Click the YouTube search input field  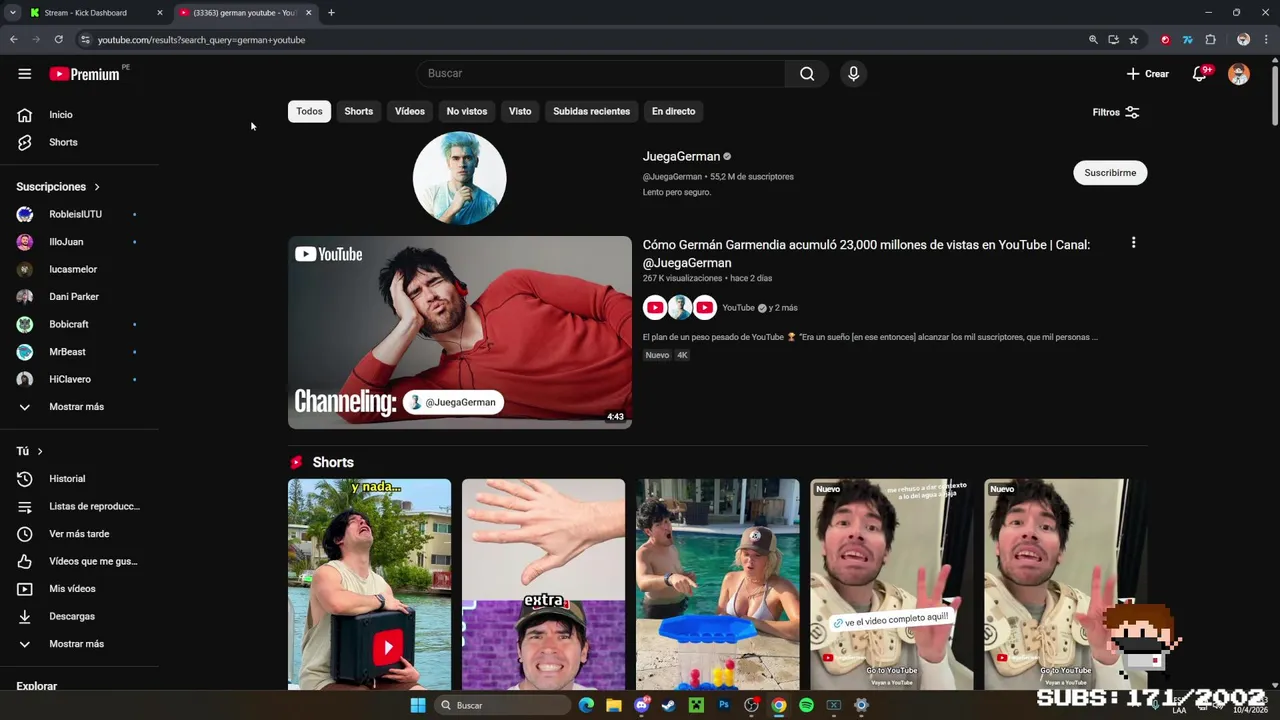point(600,74)
